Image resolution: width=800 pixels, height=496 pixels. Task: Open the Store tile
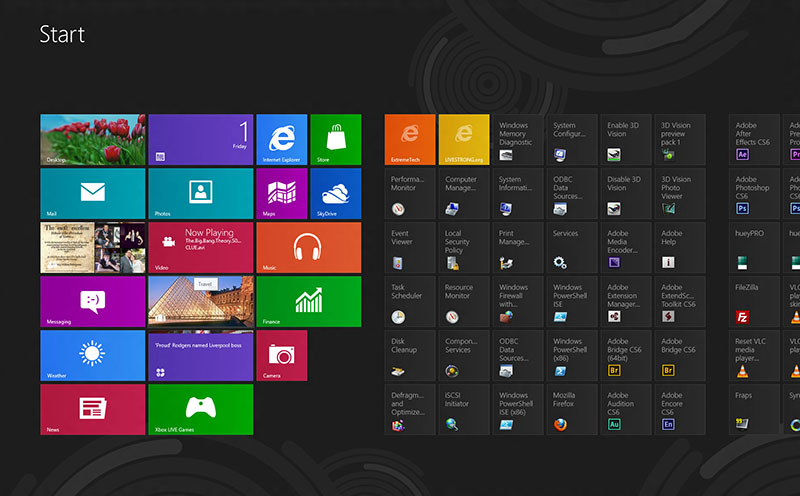coord(336,139)
